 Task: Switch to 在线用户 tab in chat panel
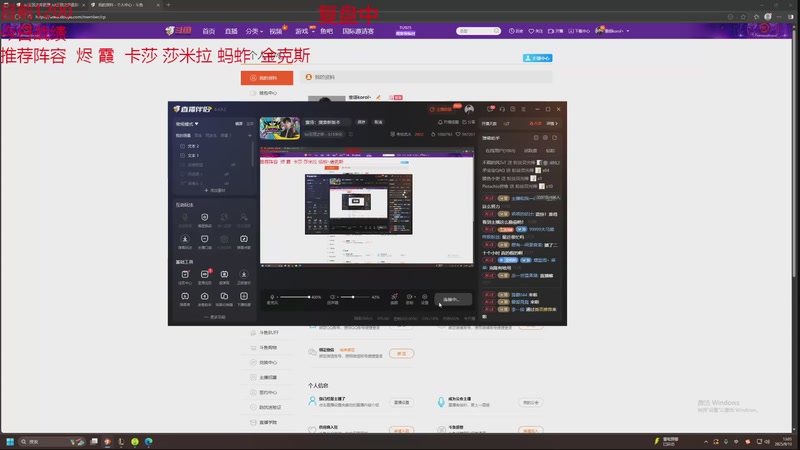click(x=500, y=151)
